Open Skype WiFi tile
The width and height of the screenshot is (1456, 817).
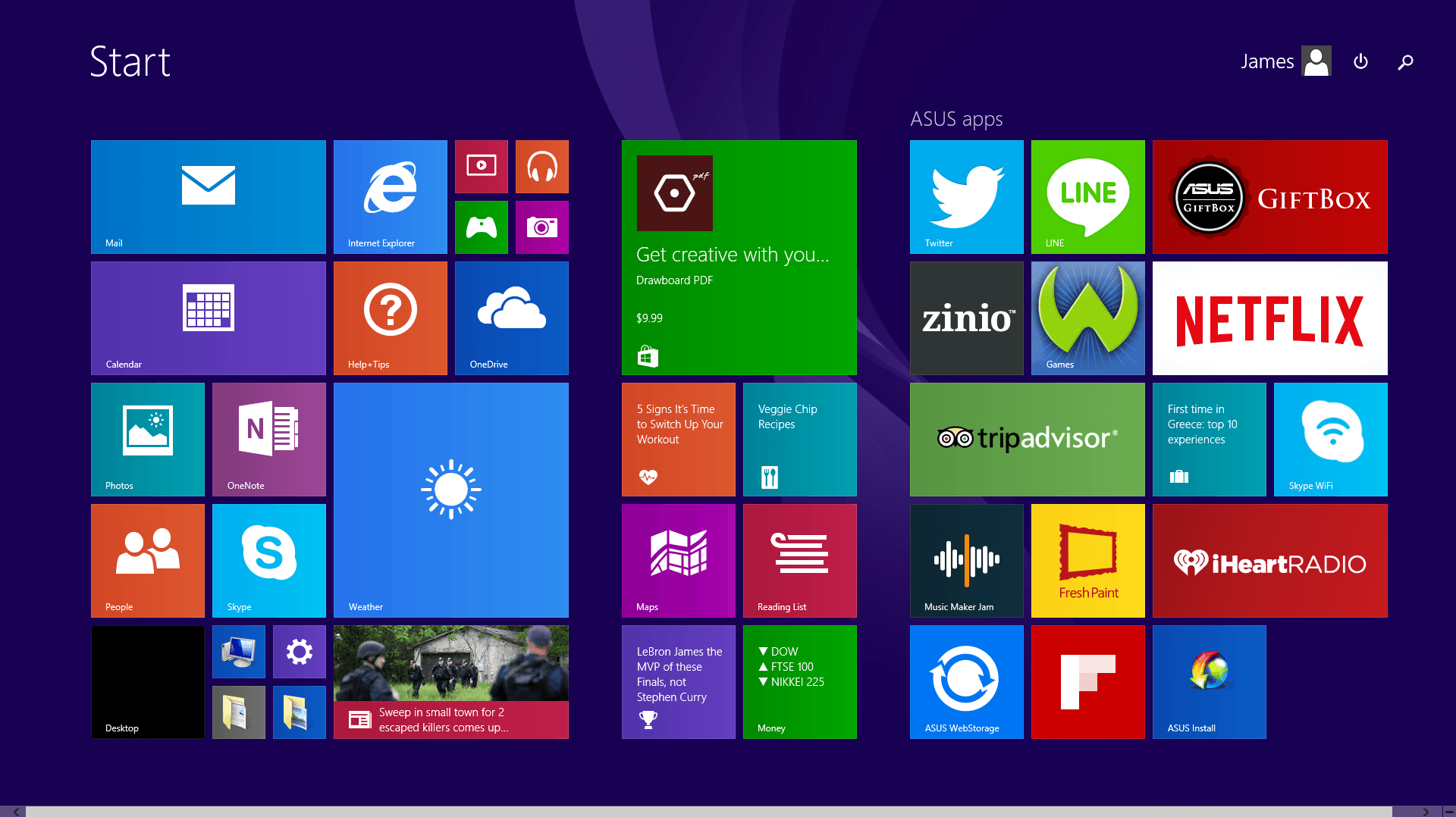pyautogui.click(x=1331, y=440)
